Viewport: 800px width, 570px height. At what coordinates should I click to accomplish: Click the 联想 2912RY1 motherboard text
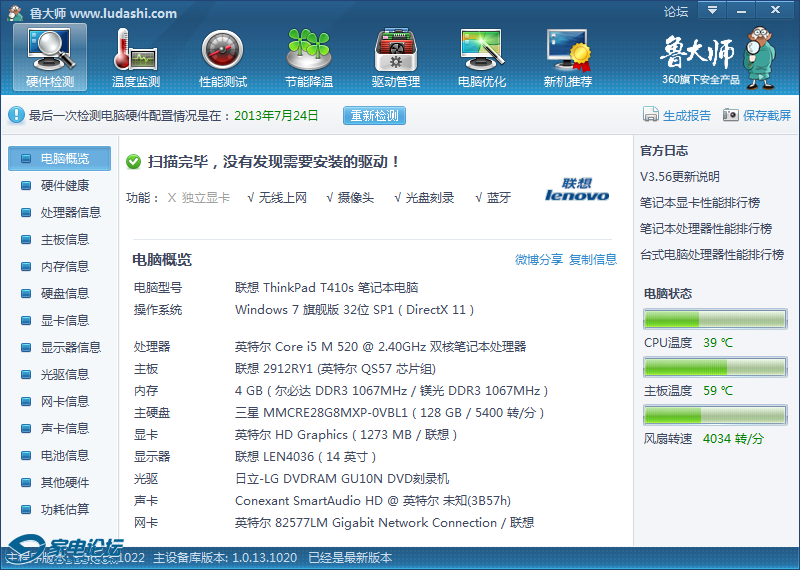click(x=335, y=369)
